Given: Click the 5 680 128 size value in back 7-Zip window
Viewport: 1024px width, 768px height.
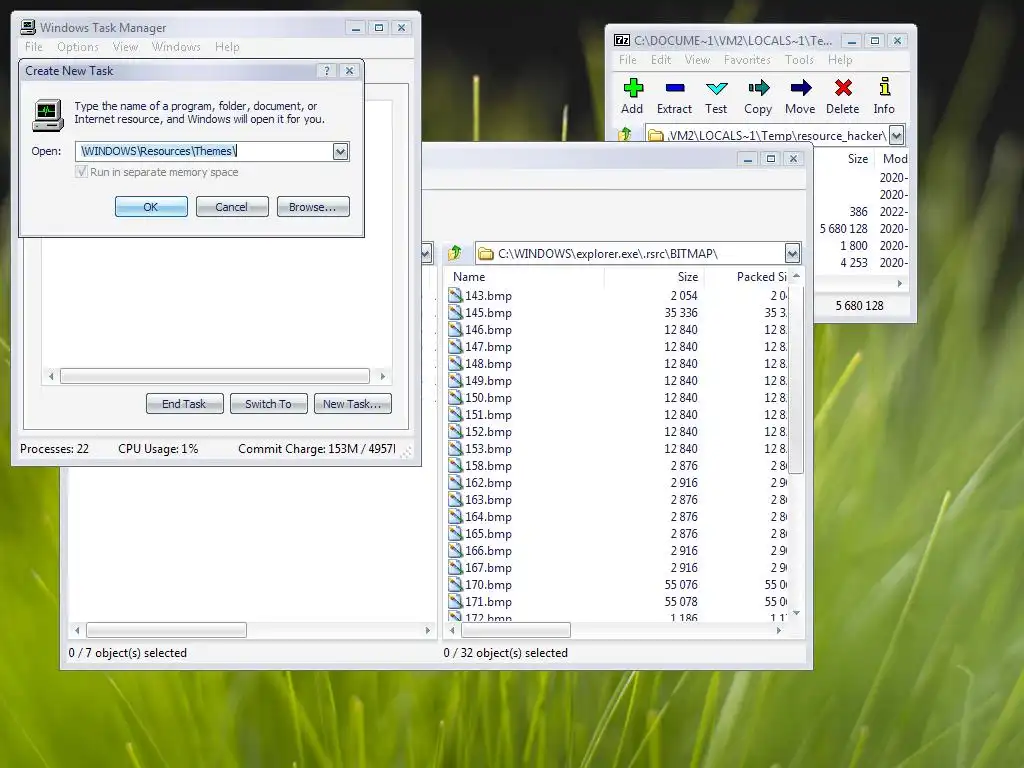Looking at the screenshot, I should pos(843,229).
